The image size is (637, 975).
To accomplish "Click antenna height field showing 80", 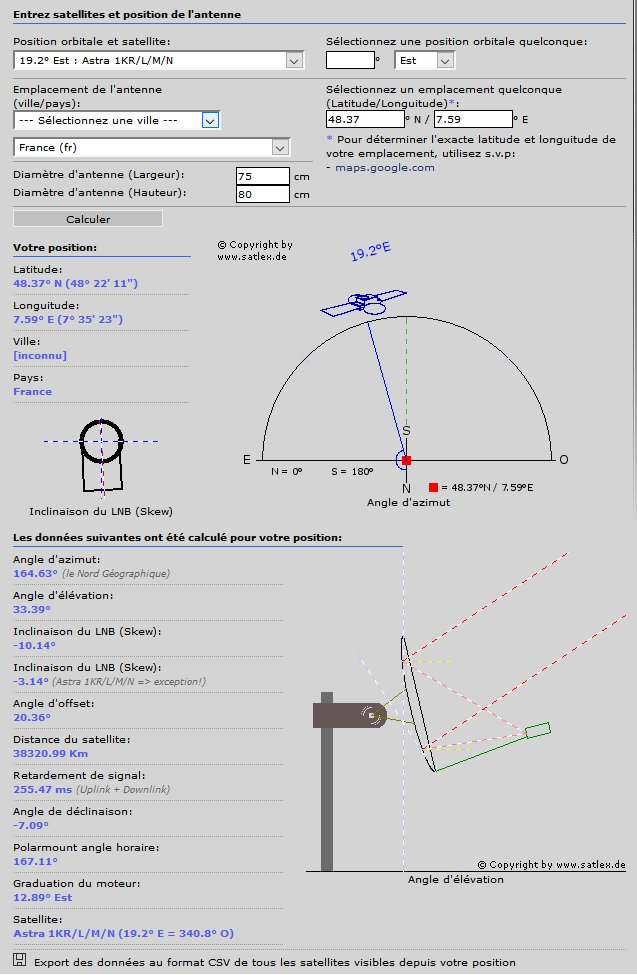I will [x=263, y=194].
